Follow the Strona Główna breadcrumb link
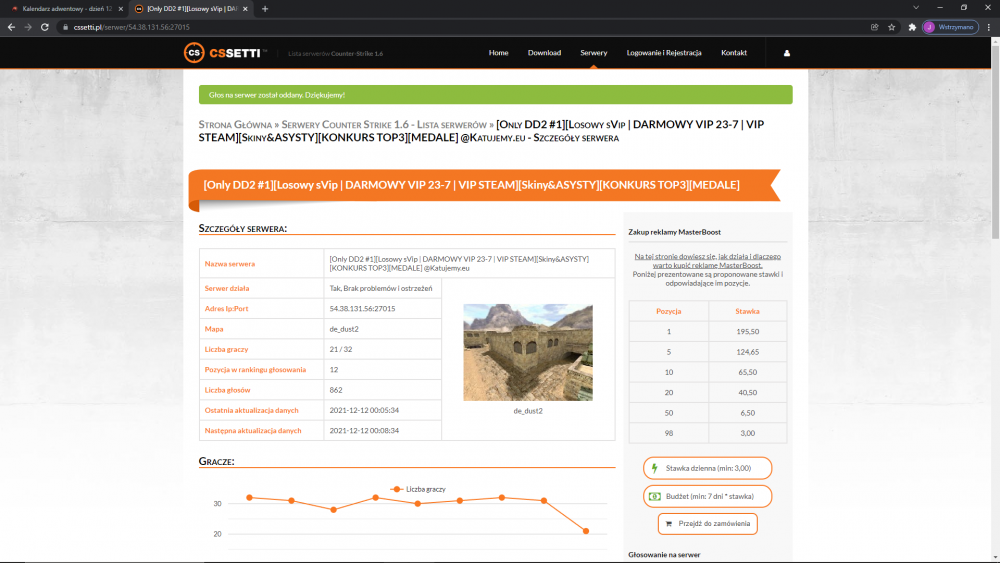This screenshot has height=563, width=1000. 235,124
